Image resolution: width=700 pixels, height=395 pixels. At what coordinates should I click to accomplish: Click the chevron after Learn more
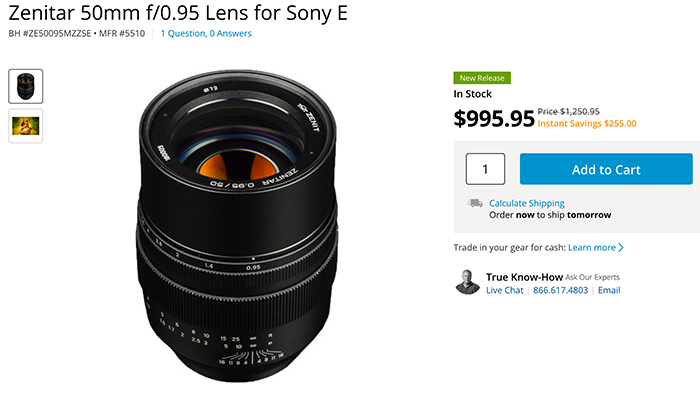click(x=621, y=247)
